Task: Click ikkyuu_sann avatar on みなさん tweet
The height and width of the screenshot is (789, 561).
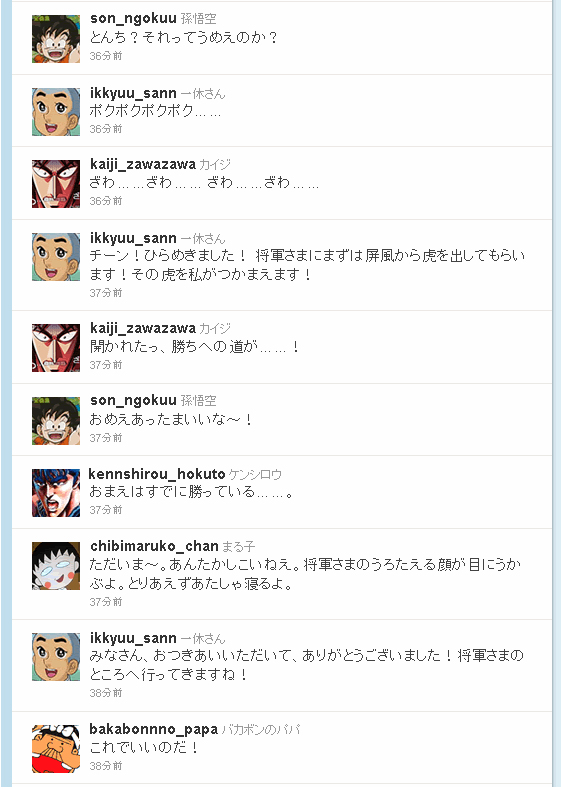Action: tap(56, 657)
